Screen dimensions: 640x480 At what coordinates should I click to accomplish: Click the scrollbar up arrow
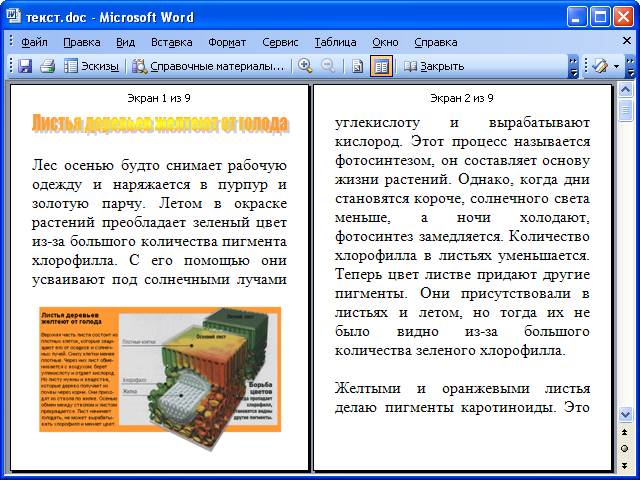[625, 89]
